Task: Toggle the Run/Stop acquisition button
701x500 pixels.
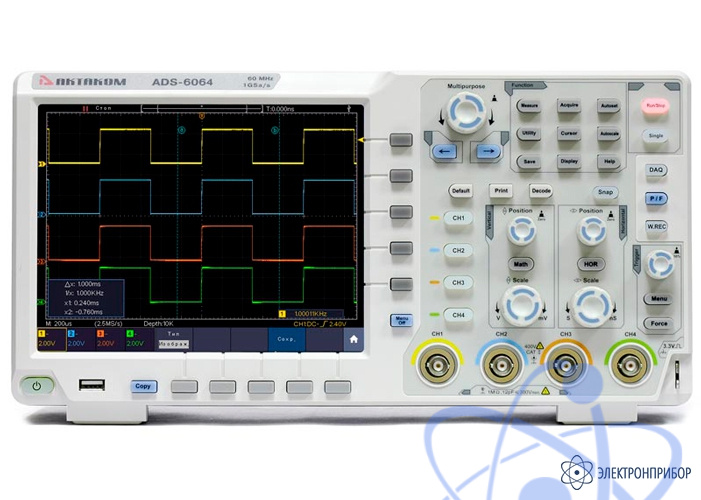Action: (655, 105)
